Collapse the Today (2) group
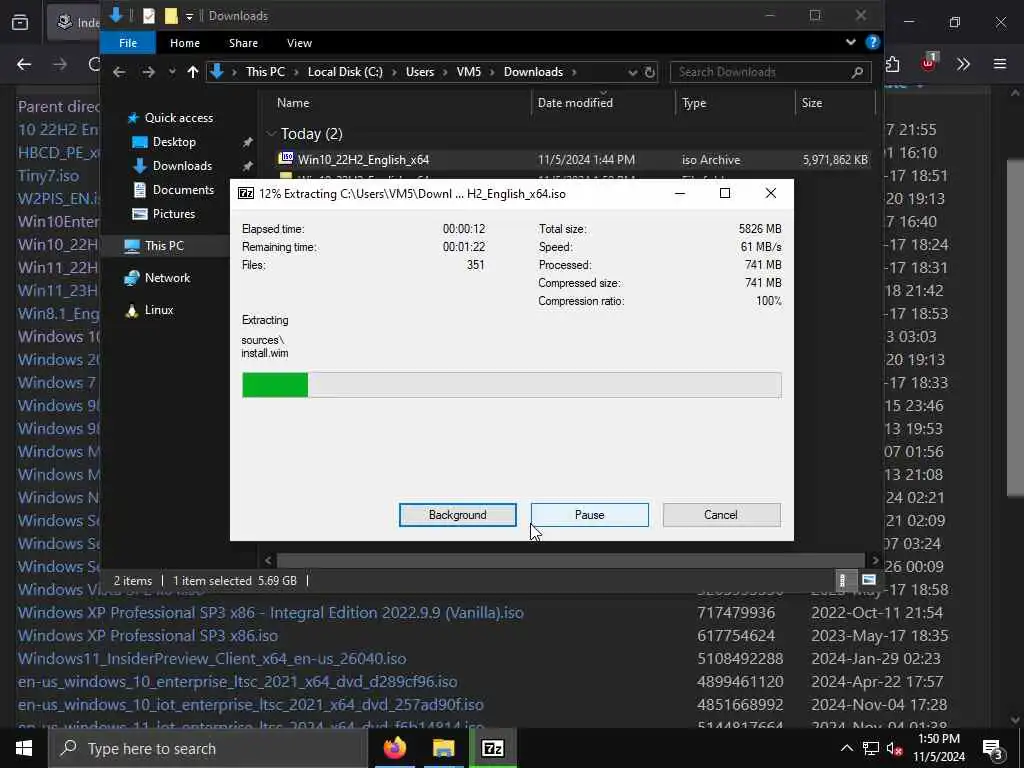 [271, 134]
